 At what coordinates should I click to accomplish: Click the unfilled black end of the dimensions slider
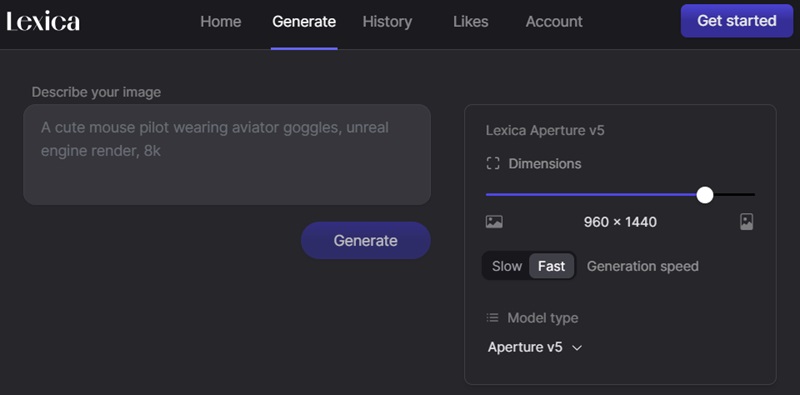point(734,194)
